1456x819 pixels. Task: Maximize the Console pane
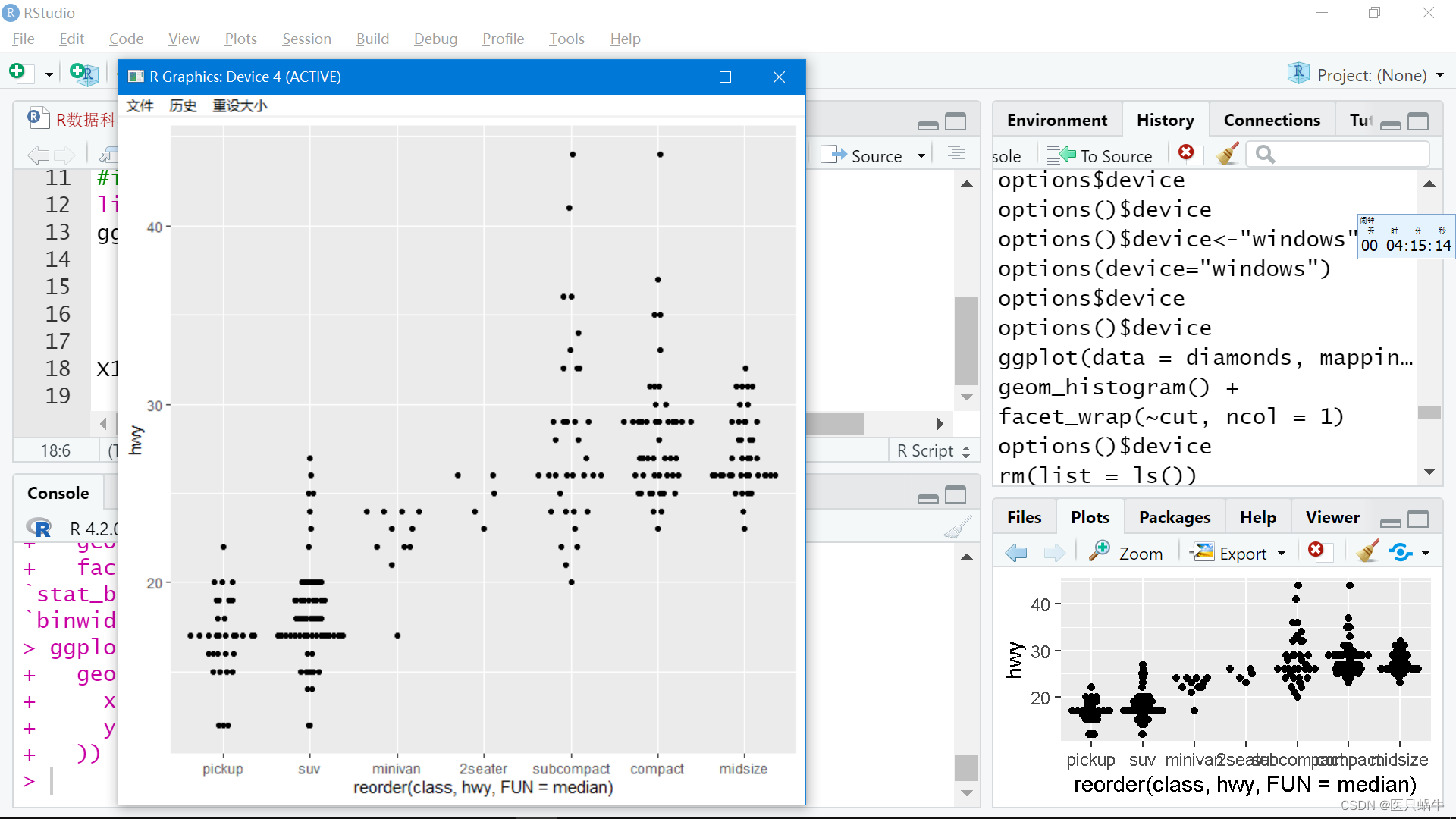(955, 495)
